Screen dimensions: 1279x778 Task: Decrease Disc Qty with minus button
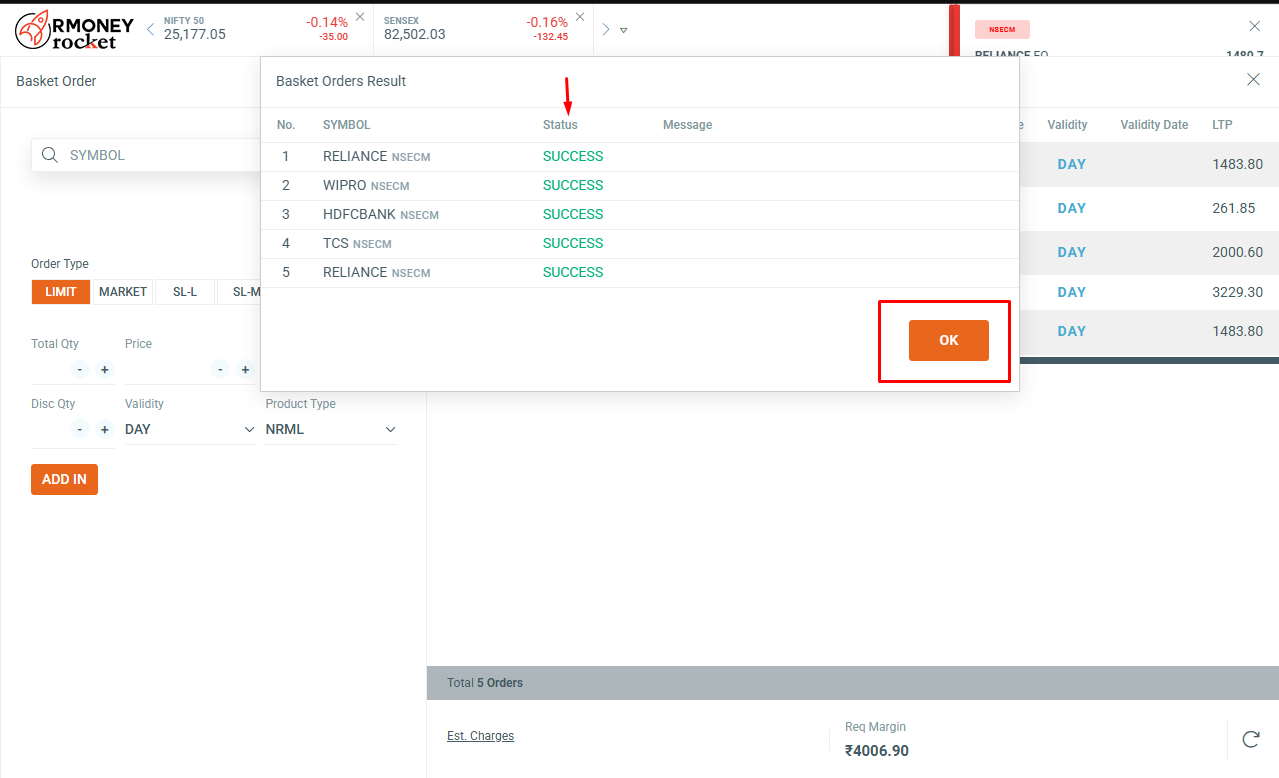[80, 430]
